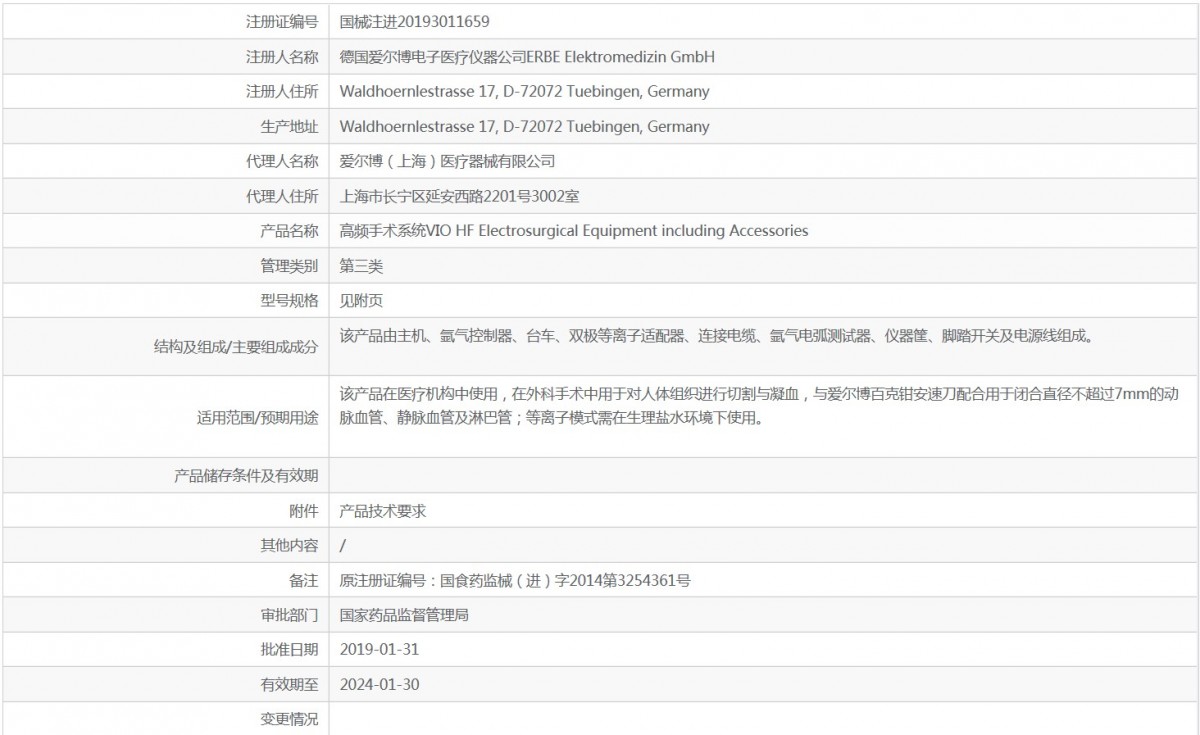Click the 注册证编号 label
Image resolution: width=1200 pixels, height=735 pixels.
pos(282,21)
